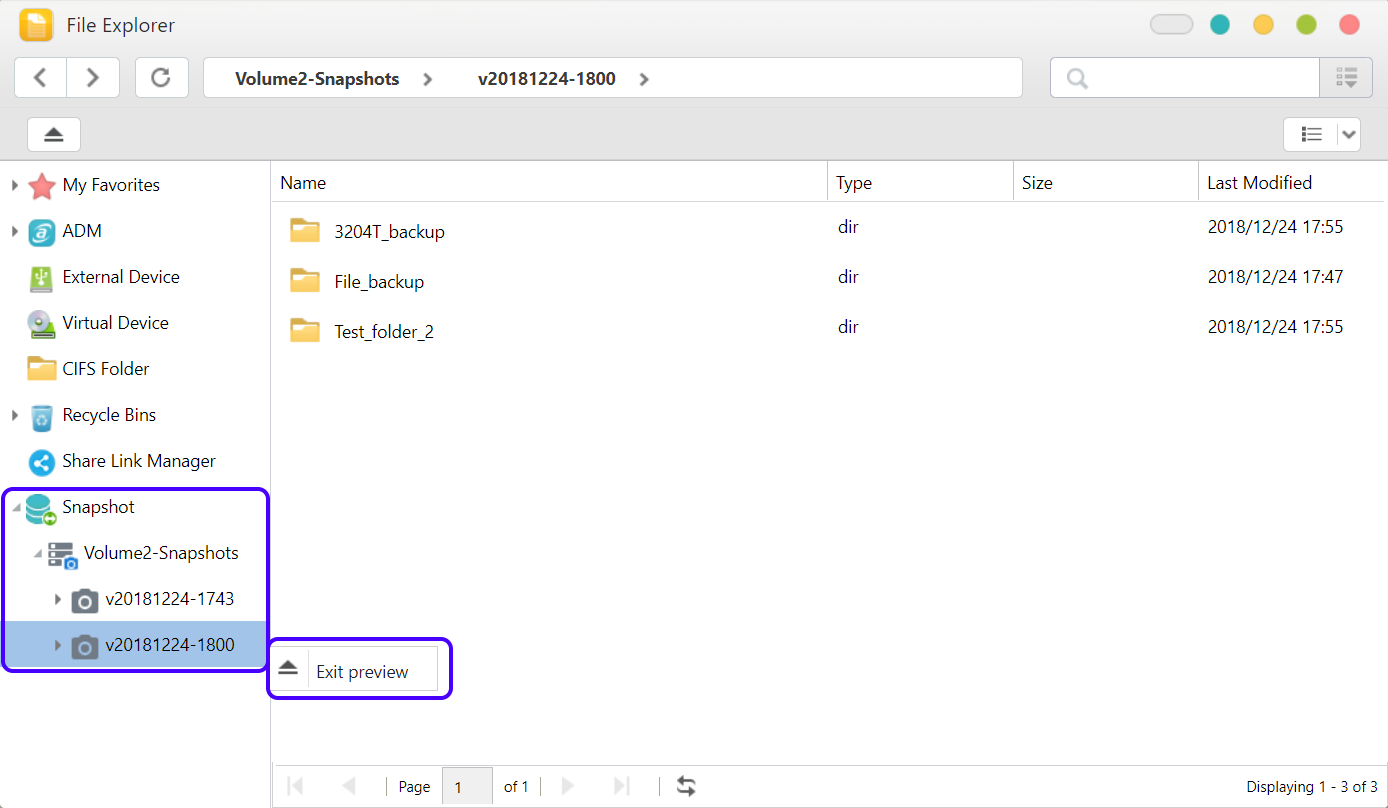Screen dimensions: 1388x808
Task: Open the Virtual Device item
Action: coord(115,323)
